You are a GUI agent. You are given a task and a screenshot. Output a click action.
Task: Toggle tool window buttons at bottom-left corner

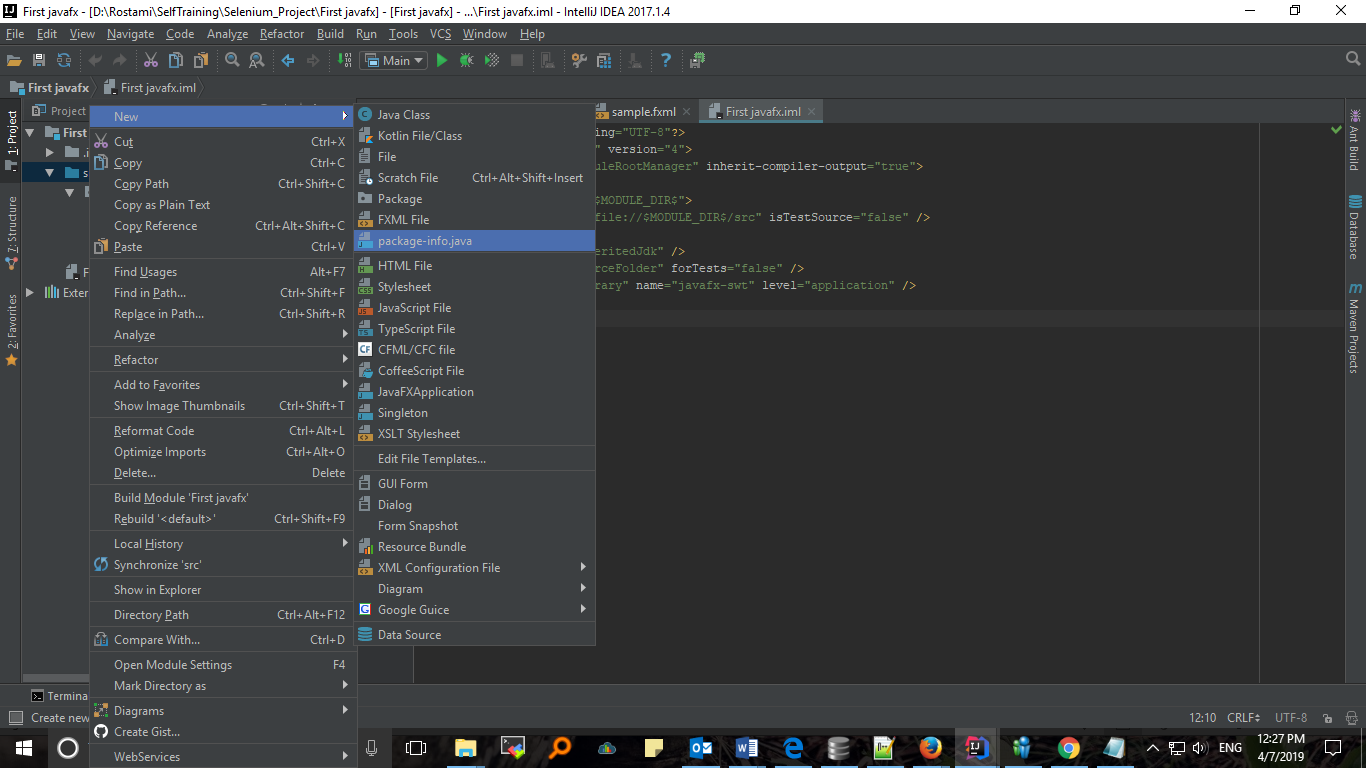click(15, 718)
